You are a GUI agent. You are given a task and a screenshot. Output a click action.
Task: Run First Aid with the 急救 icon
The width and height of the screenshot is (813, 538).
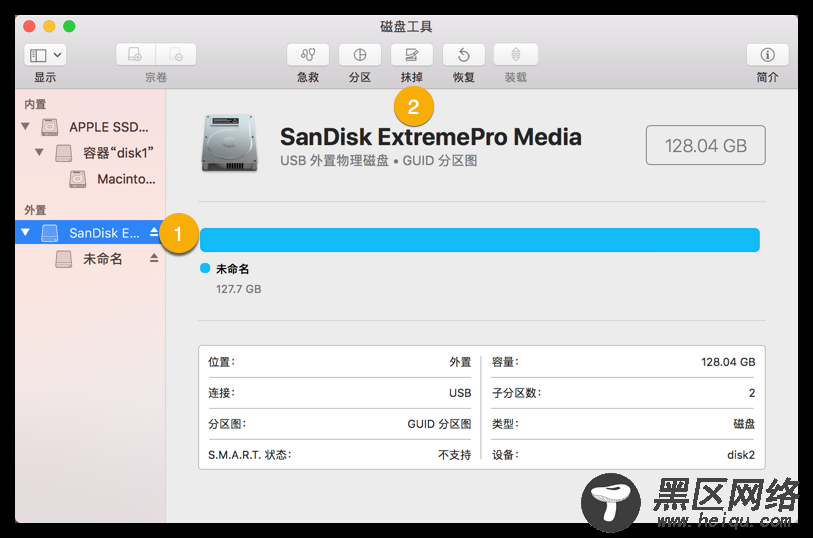[x=308, y=54]
